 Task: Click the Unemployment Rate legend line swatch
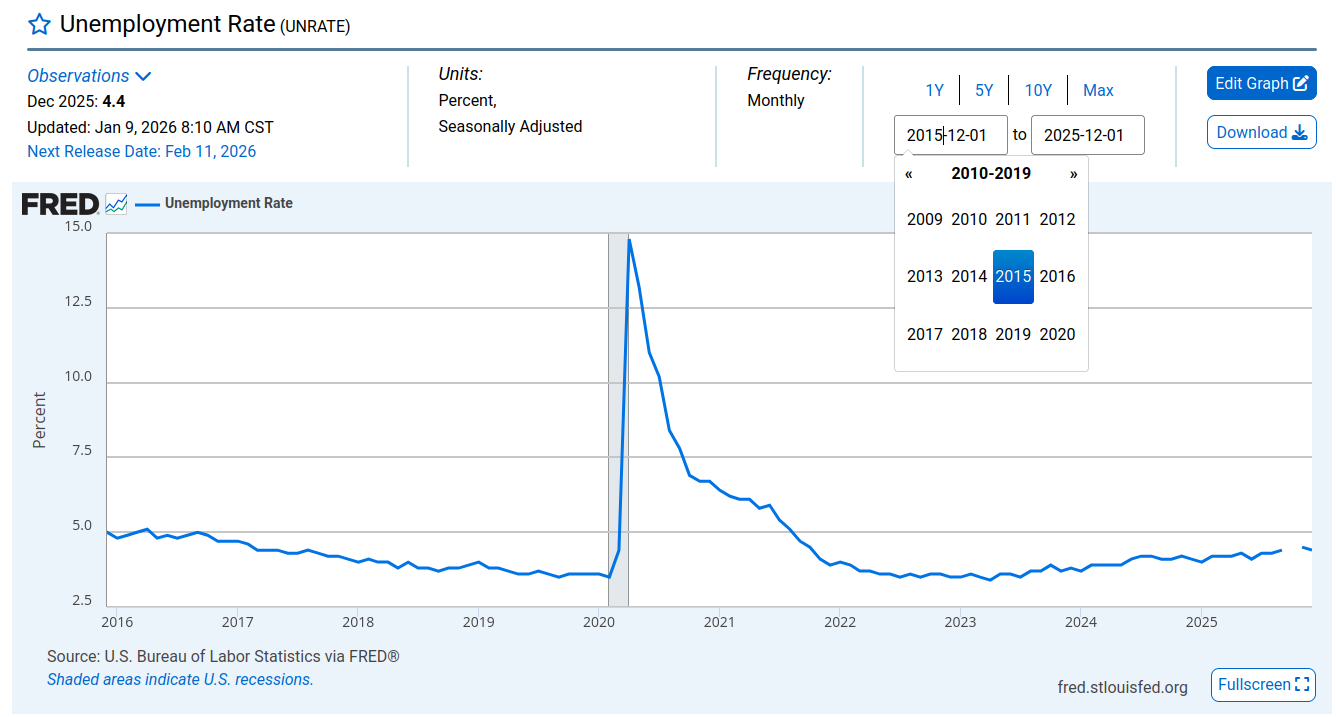(147, 204)
